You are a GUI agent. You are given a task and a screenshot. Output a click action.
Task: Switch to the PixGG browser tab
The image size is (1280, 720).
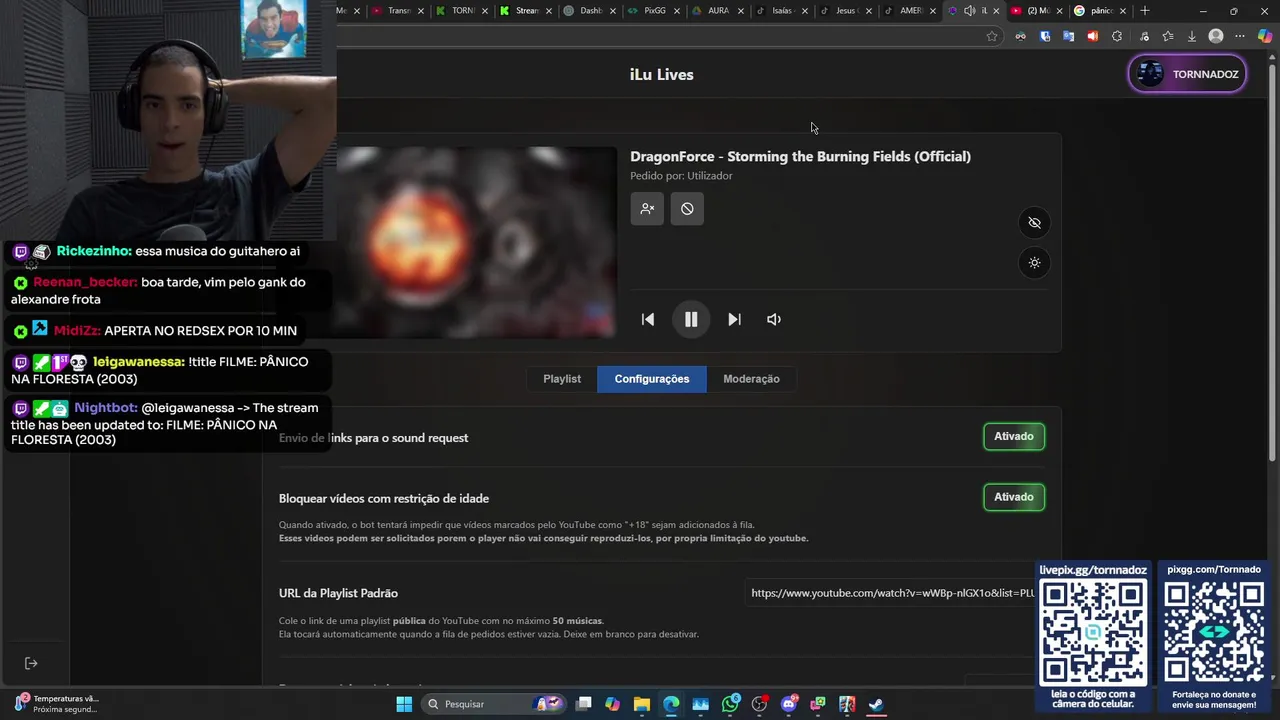pos(654,11)
